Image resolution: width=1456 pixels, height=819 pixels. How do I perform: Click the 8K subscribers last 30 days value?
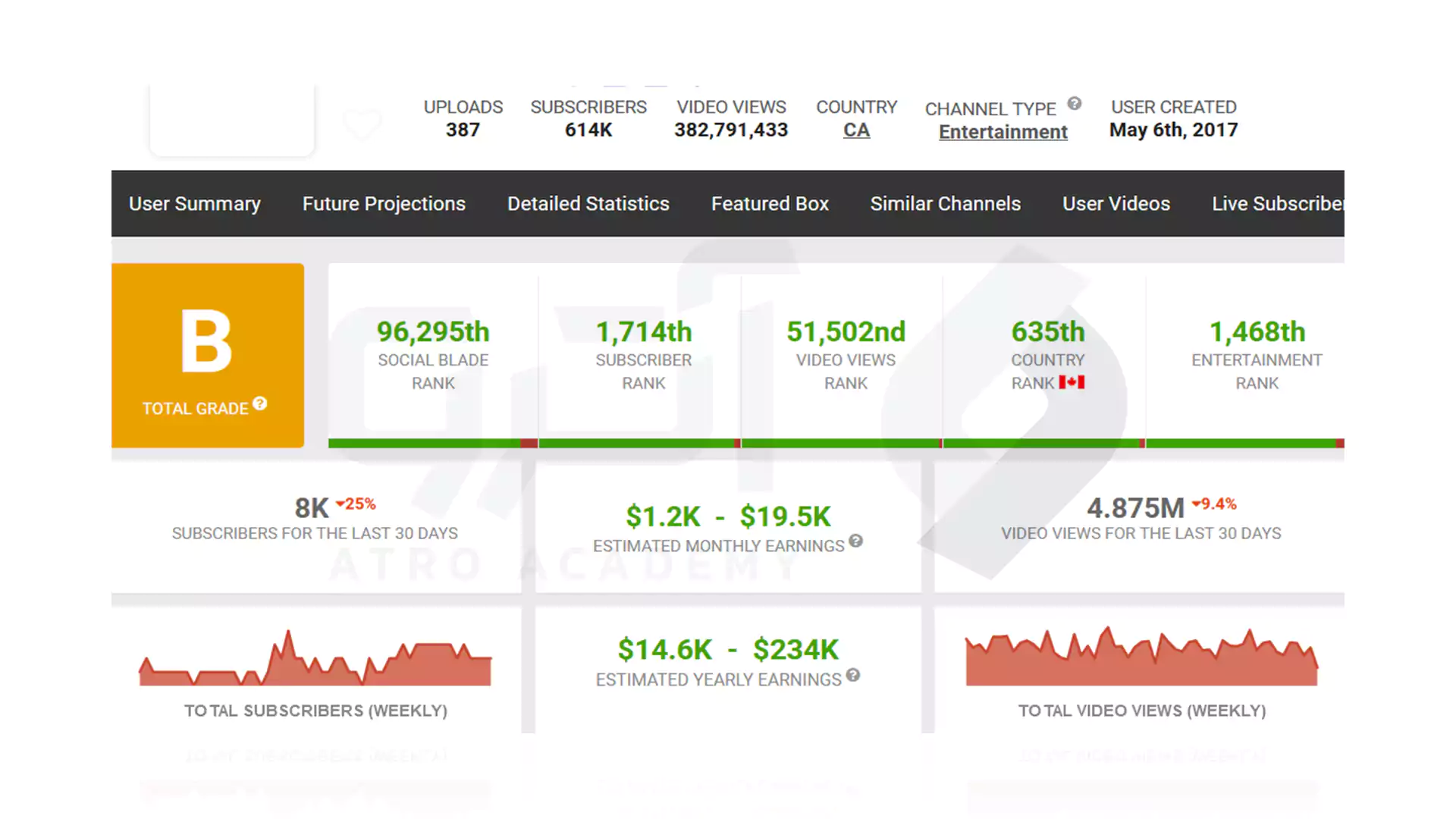[x=312, y=508]
